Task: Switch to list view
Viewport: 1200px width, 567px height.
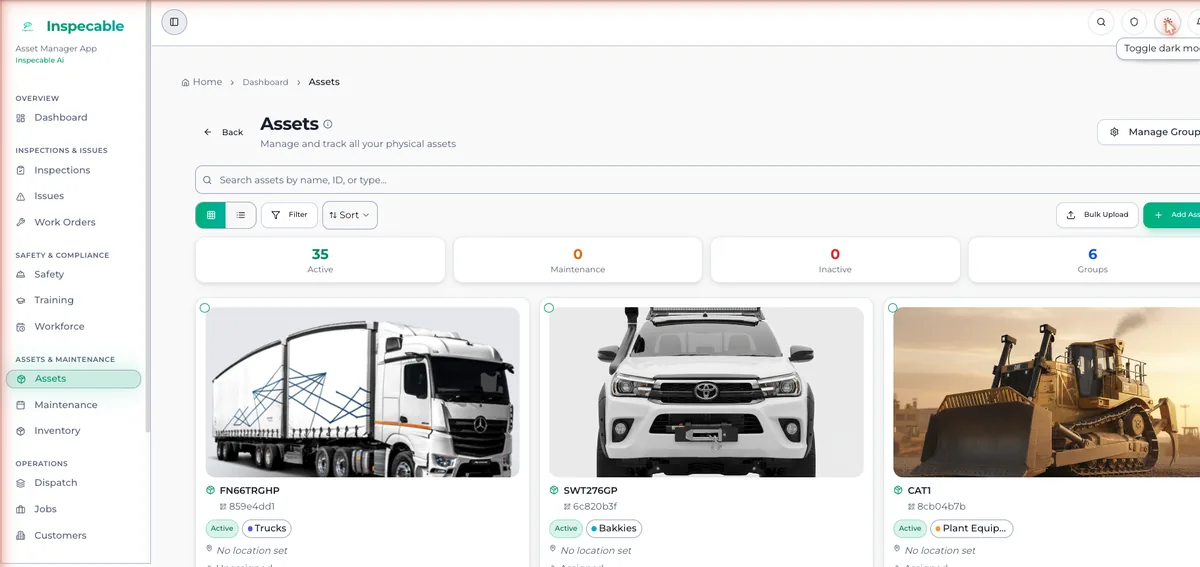Action: click(x=241, y=215)
